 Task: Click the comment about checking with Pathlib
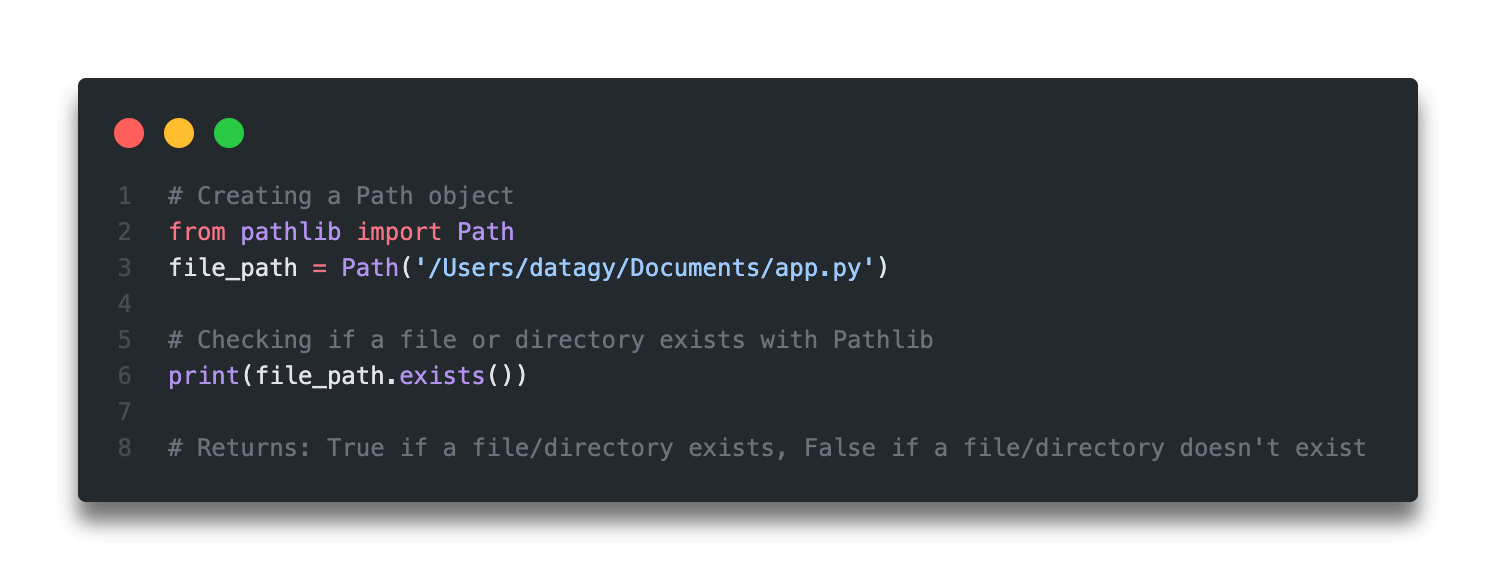[550, 340]
